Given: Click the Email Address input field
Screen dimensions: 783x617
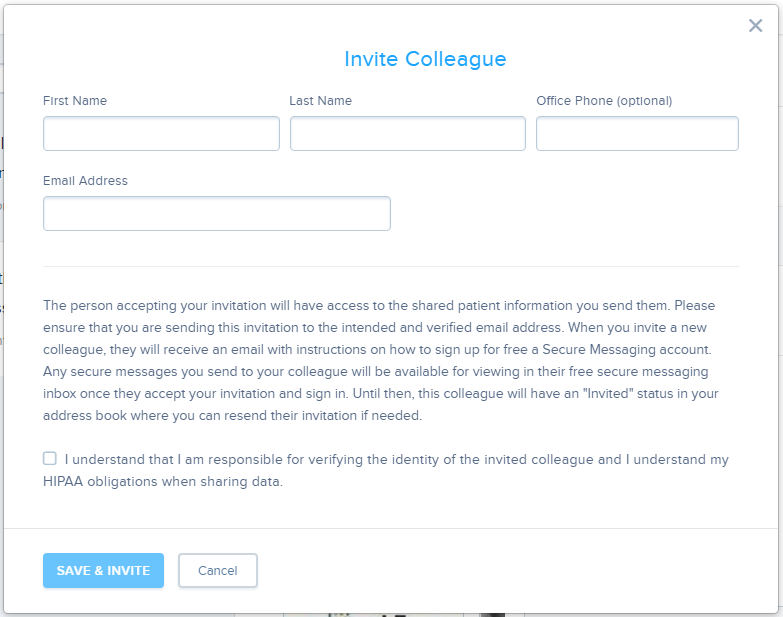Looking at the screenshot, I should [x=217, y=213].
